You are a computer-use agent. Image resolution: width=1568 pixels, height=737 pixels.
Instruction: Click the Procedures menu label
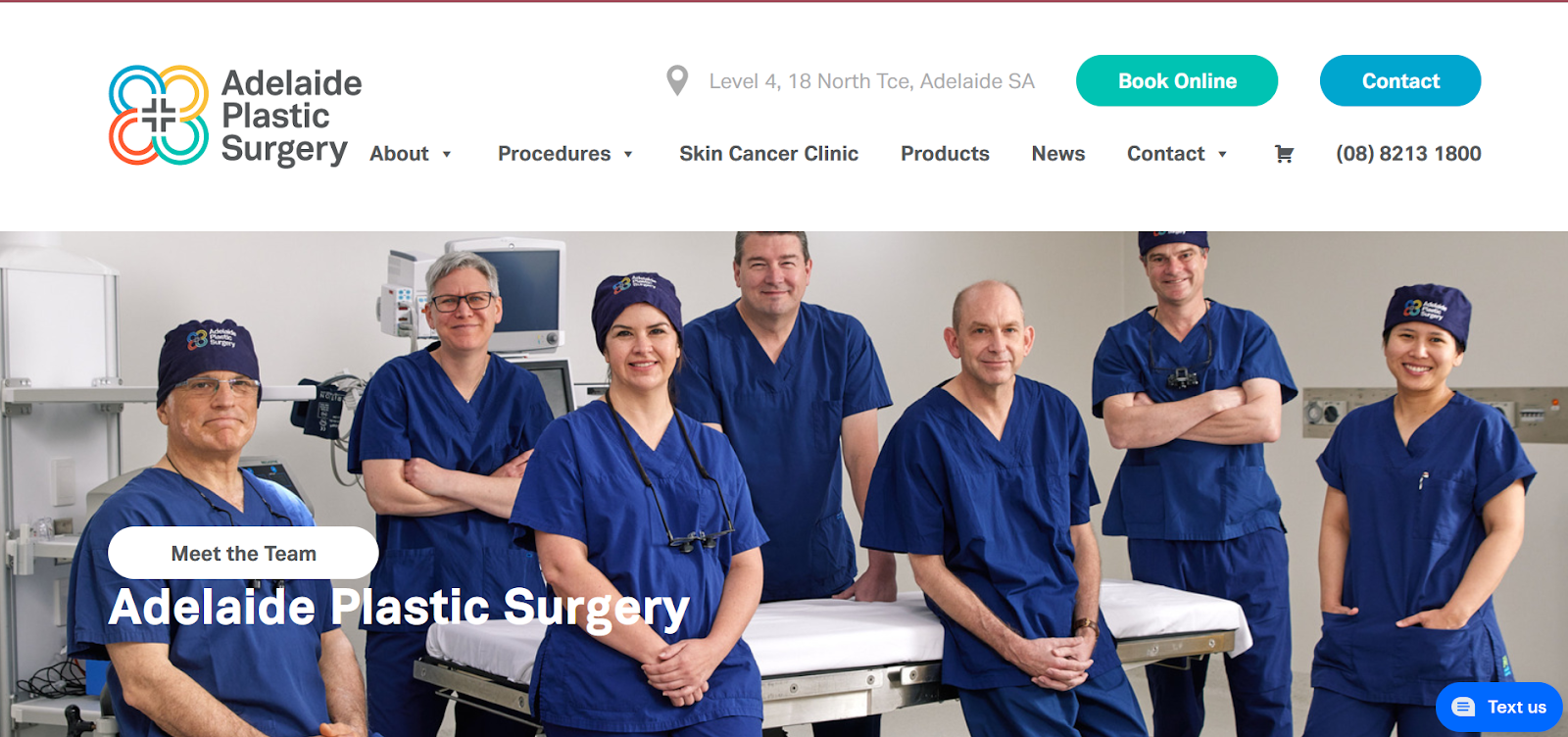554,154
